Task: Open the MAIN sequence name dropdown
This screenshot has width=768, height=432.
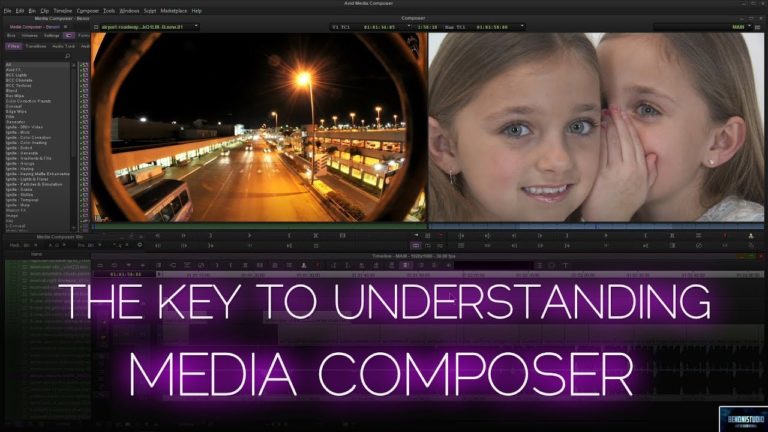Action: click(x=749, y=26)
